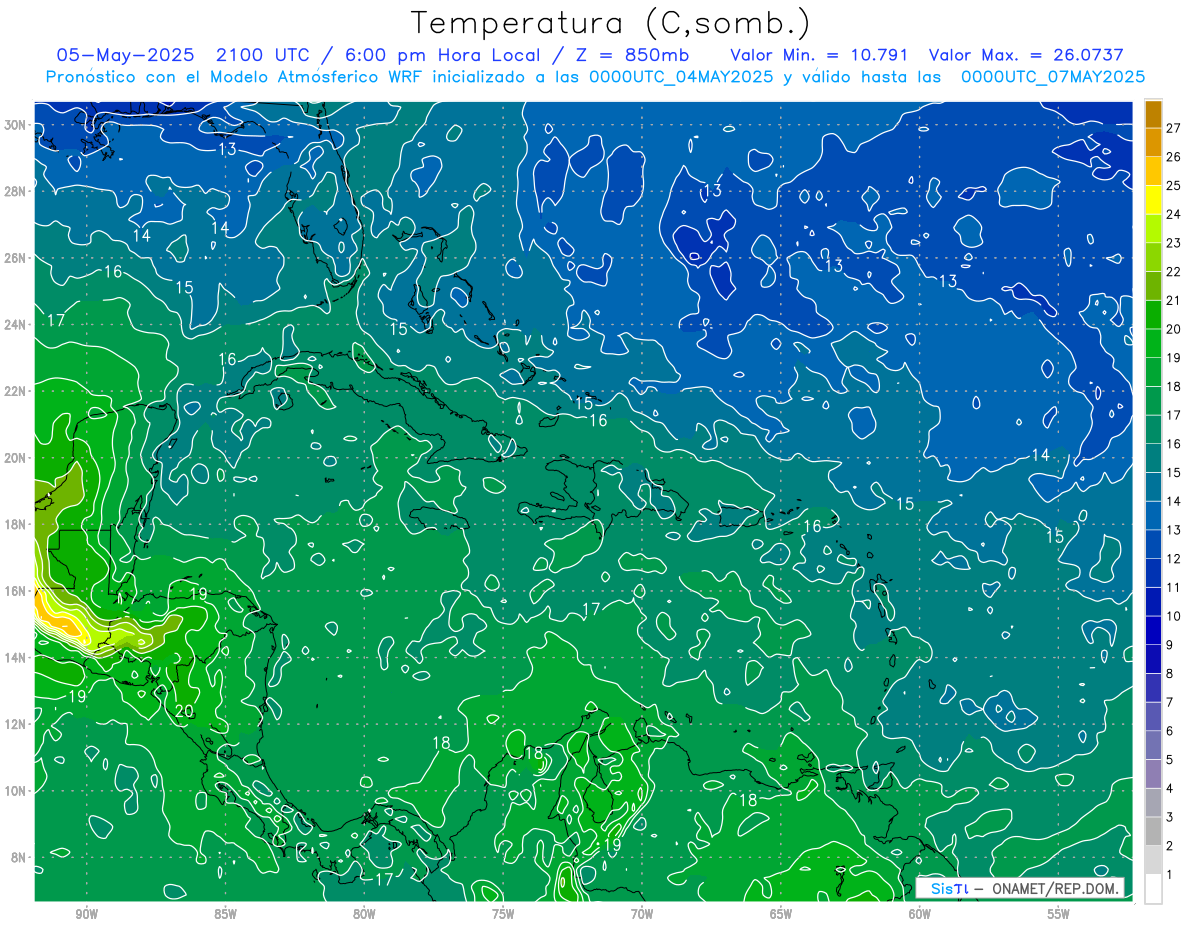Click the legend scale label "21"
1200x927 pixels.
pyautogui.click(x=1174, y=300)
